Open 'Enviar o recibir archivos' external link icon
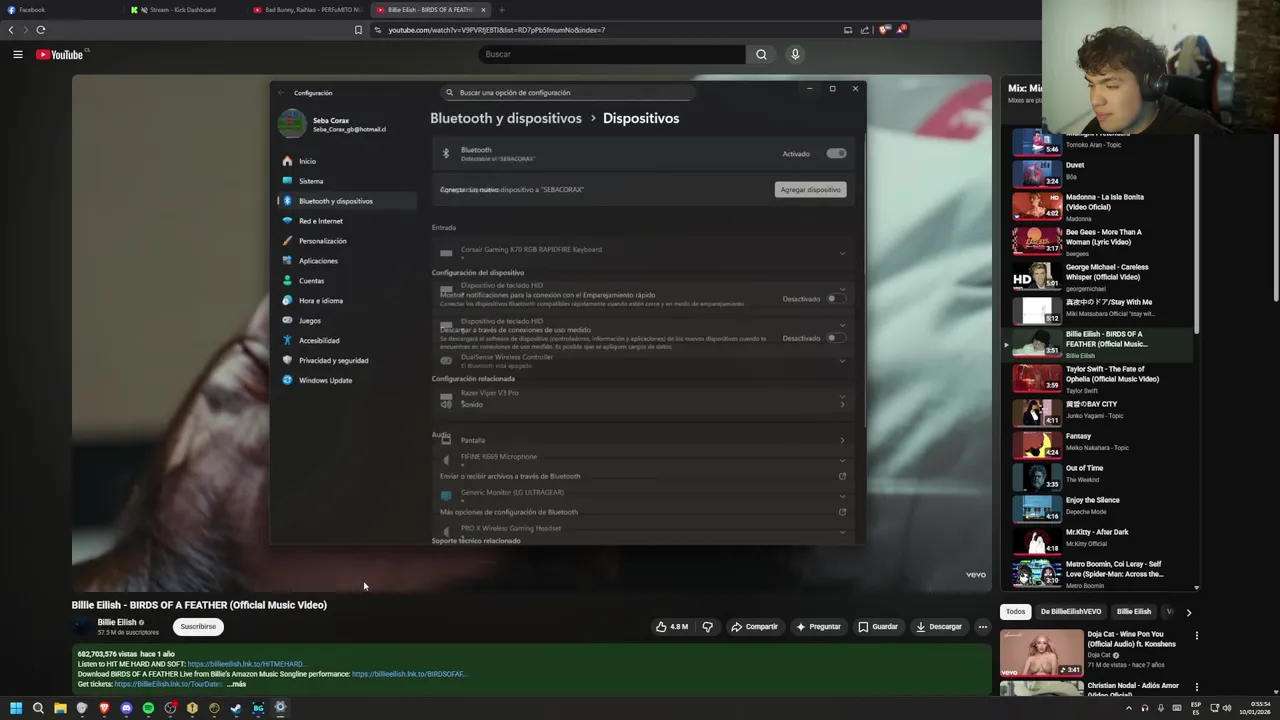The height and width of the screenshot is (720, 1280). coord(842,476)
